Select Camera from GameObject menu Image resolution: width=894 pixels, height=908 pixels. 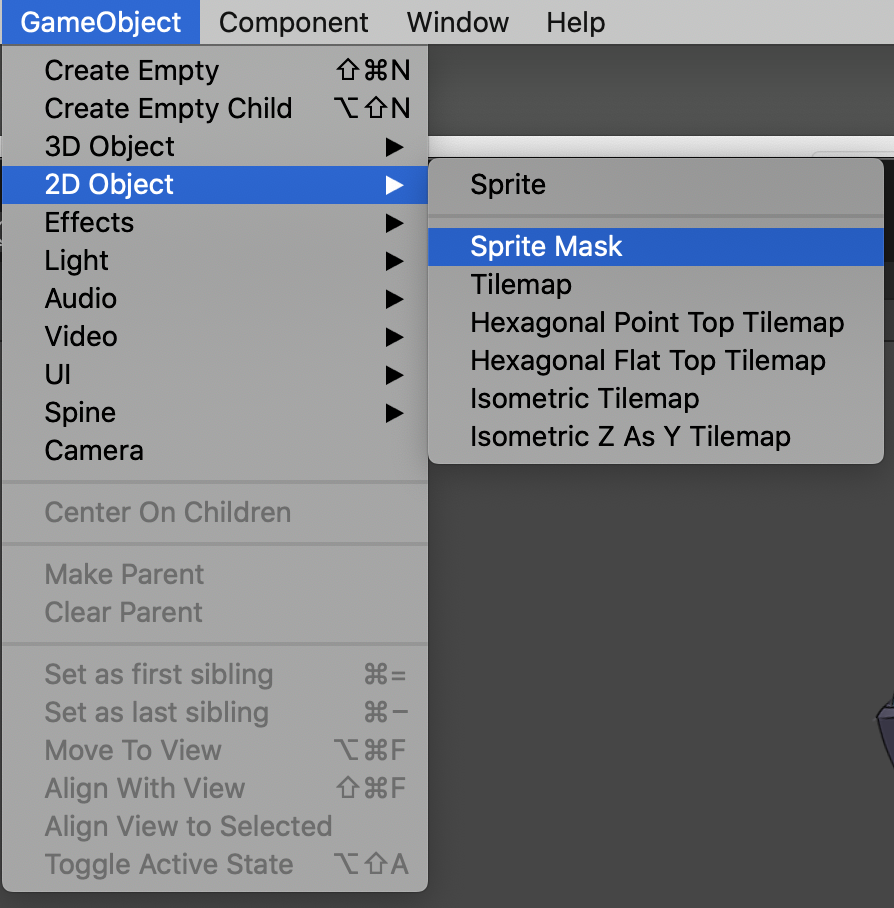[x=94, y=451]
